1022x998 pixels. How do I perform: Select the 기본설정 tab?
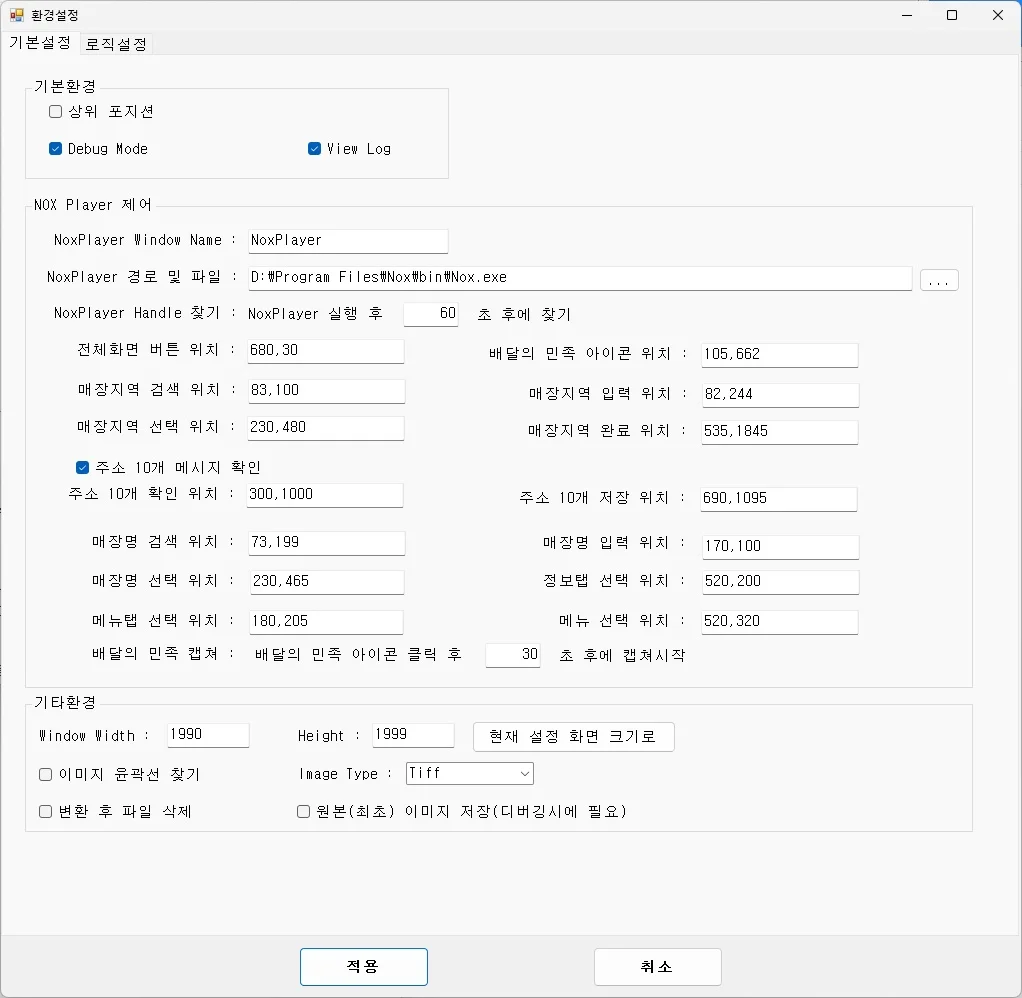pos(40,42)
